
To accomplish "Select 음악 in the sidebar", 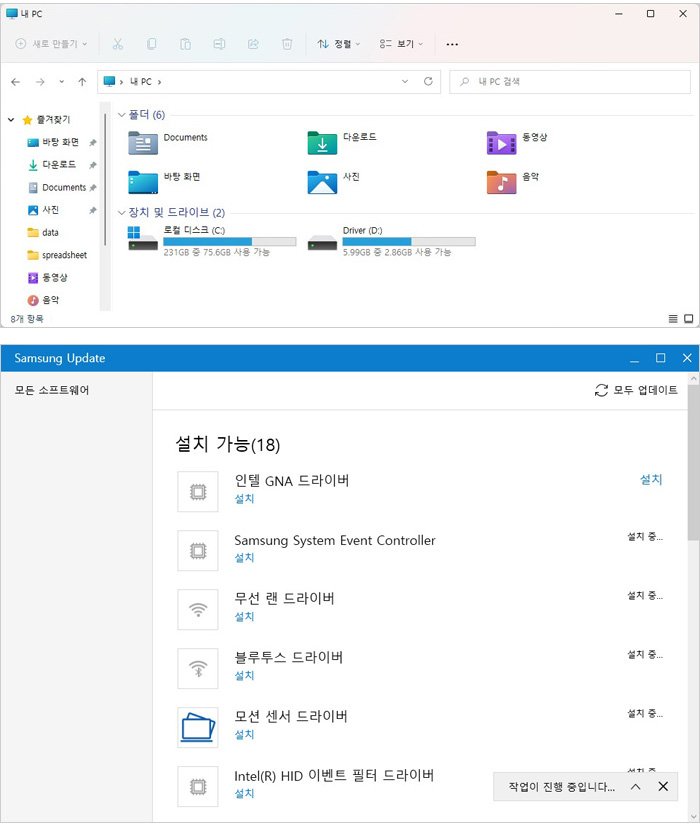I will (x=43, y=300).
